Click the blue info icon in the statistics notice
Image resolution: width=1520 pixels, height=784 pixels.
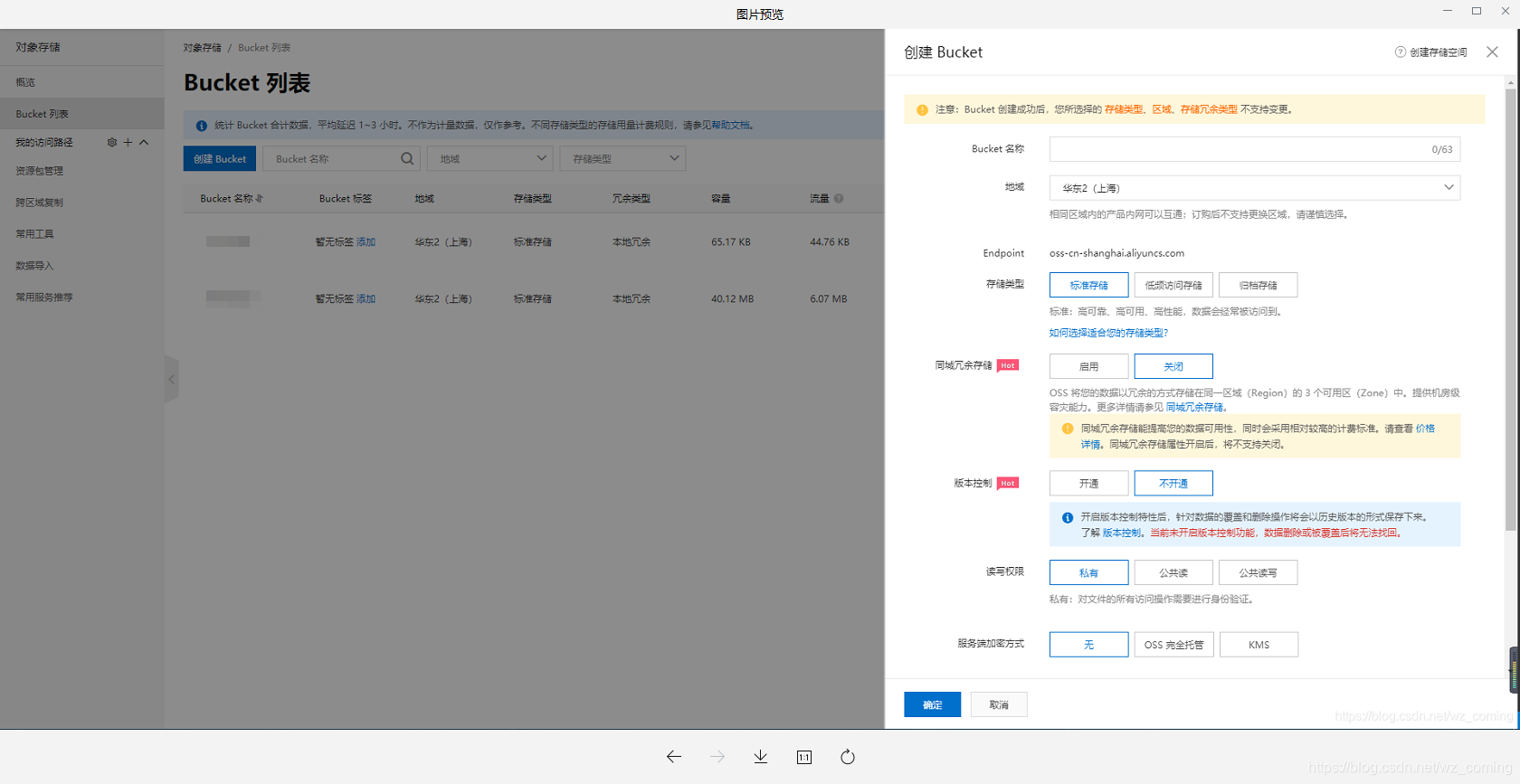(x=201, y=126)
